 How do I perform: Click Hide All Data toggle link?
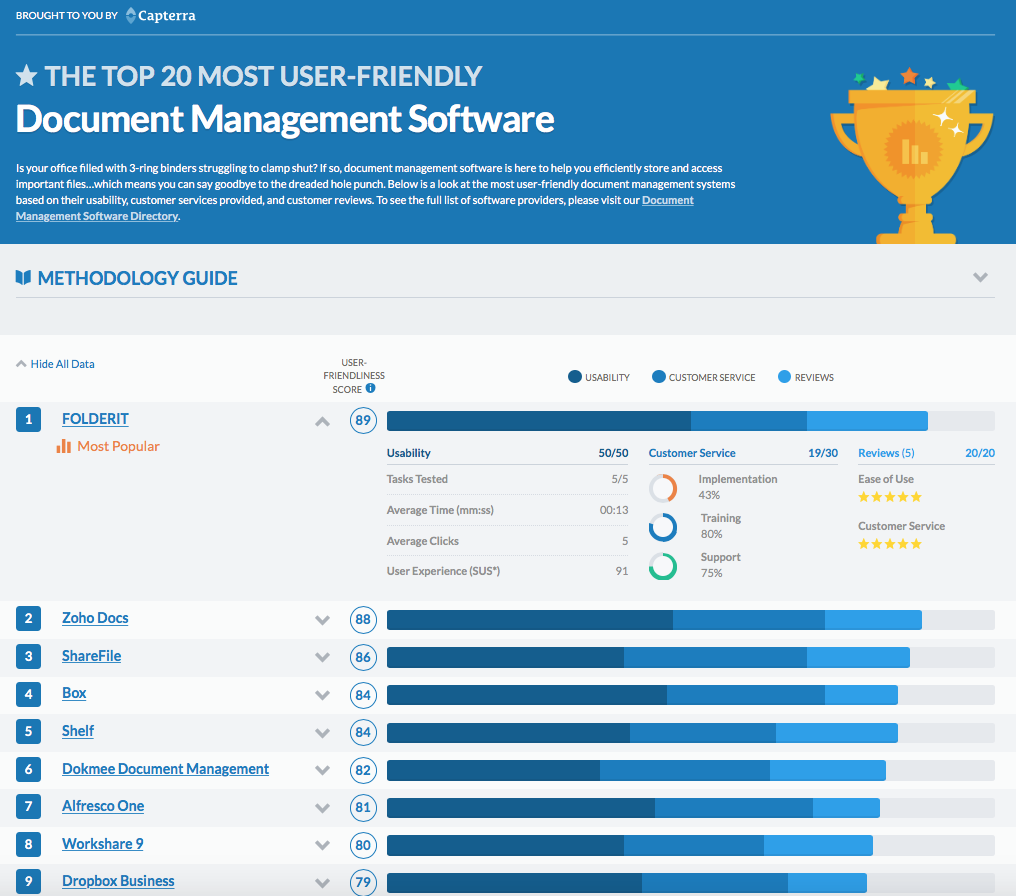click(55, 364)
